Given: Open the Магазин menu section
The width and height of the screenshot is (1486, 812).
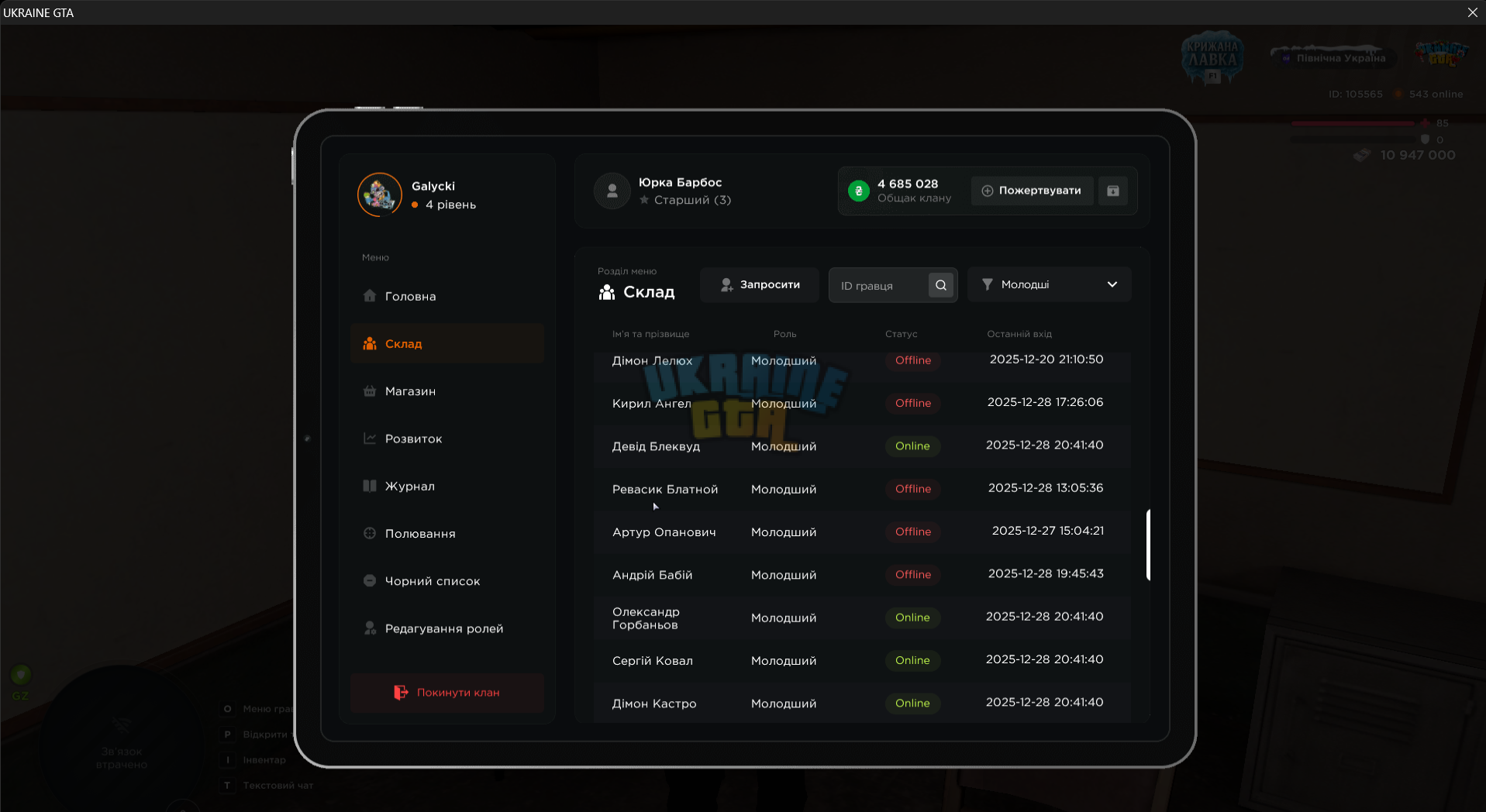Looking at the screenshot, I should click(446, 391).
